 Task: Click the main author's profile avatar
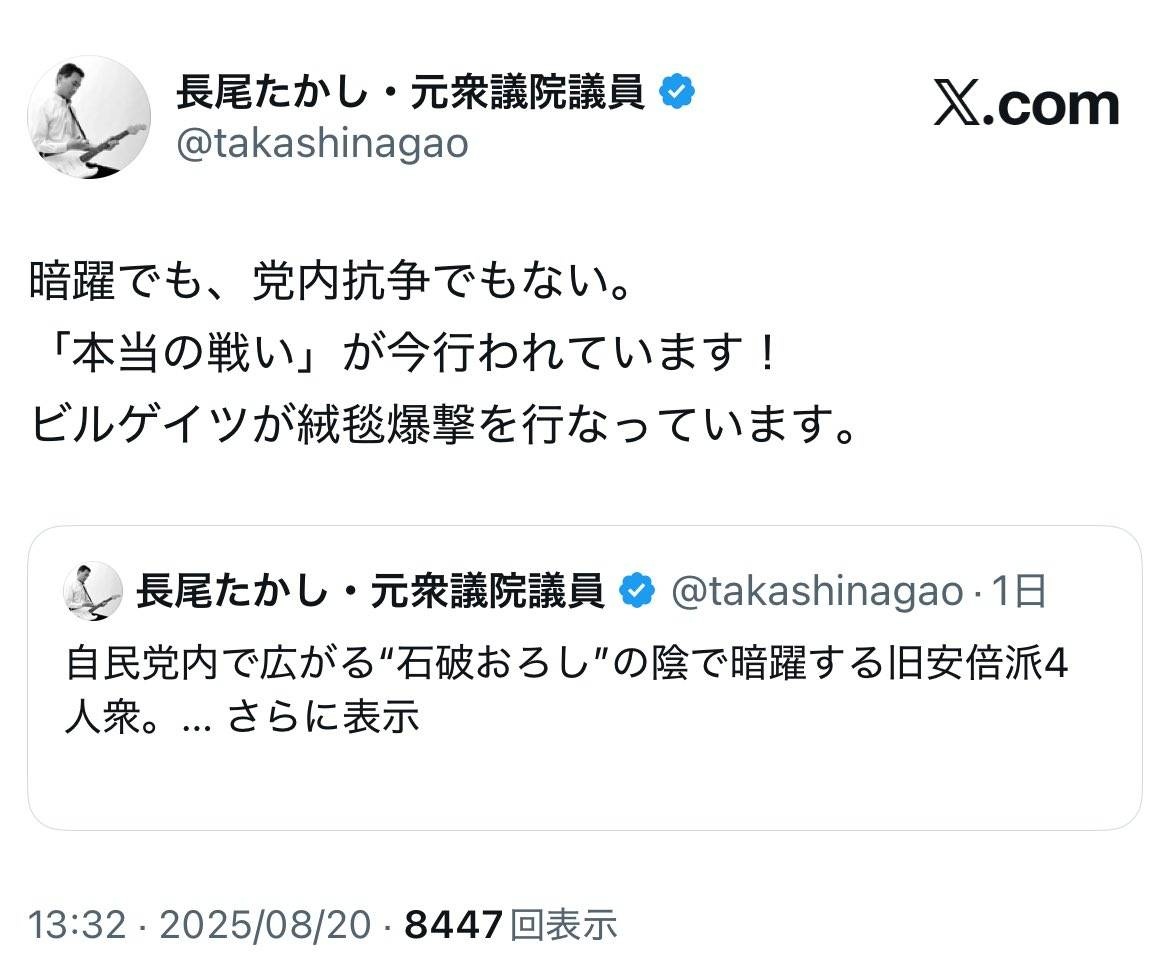89,118
